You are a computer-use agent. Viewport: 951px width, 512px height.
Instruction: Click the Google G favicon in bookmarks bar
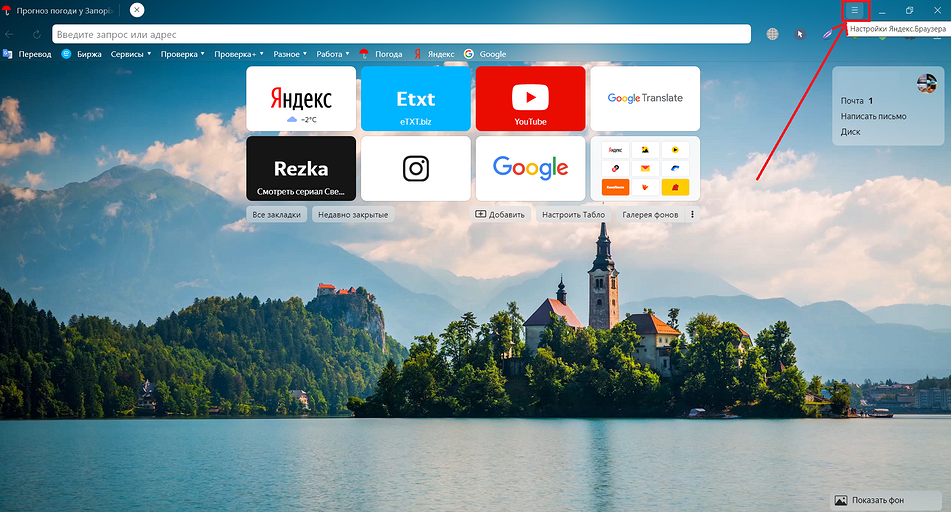point(469,54)
